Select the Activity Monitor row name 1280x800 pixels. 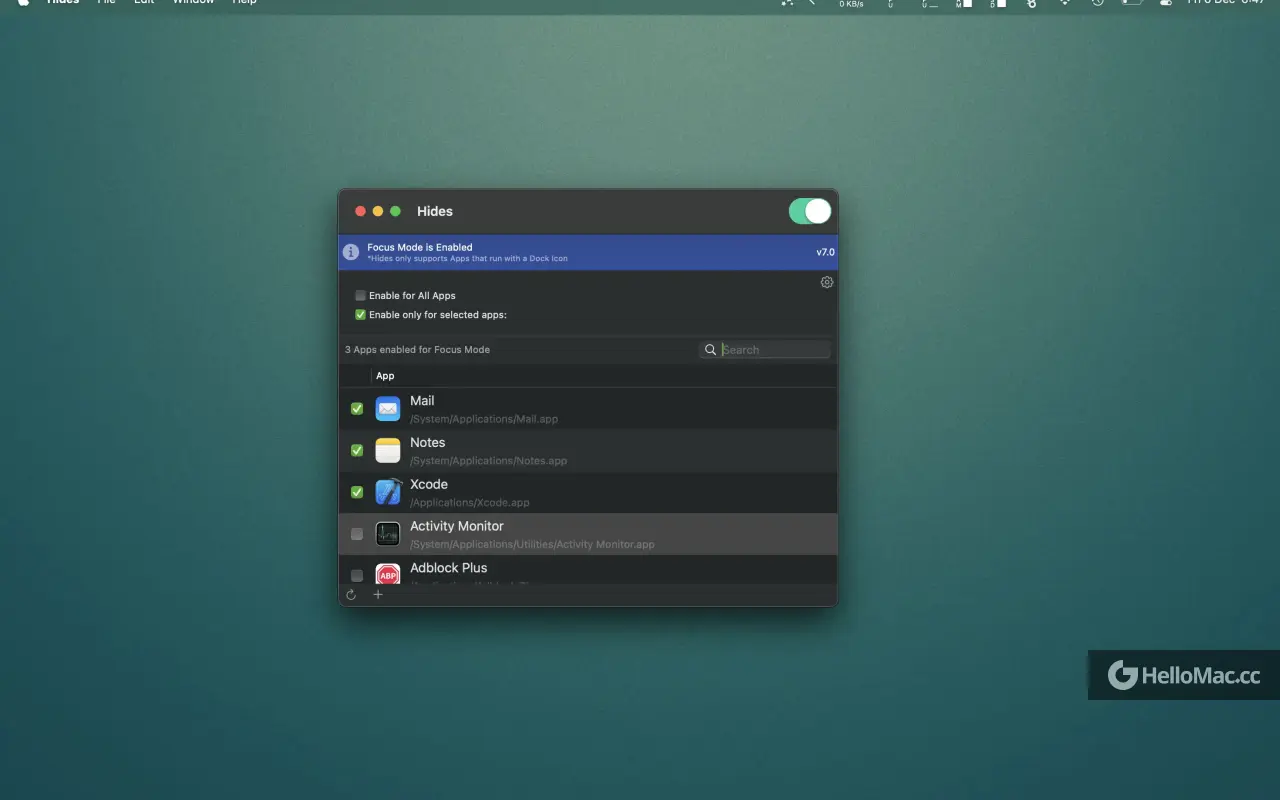[457, 527]
